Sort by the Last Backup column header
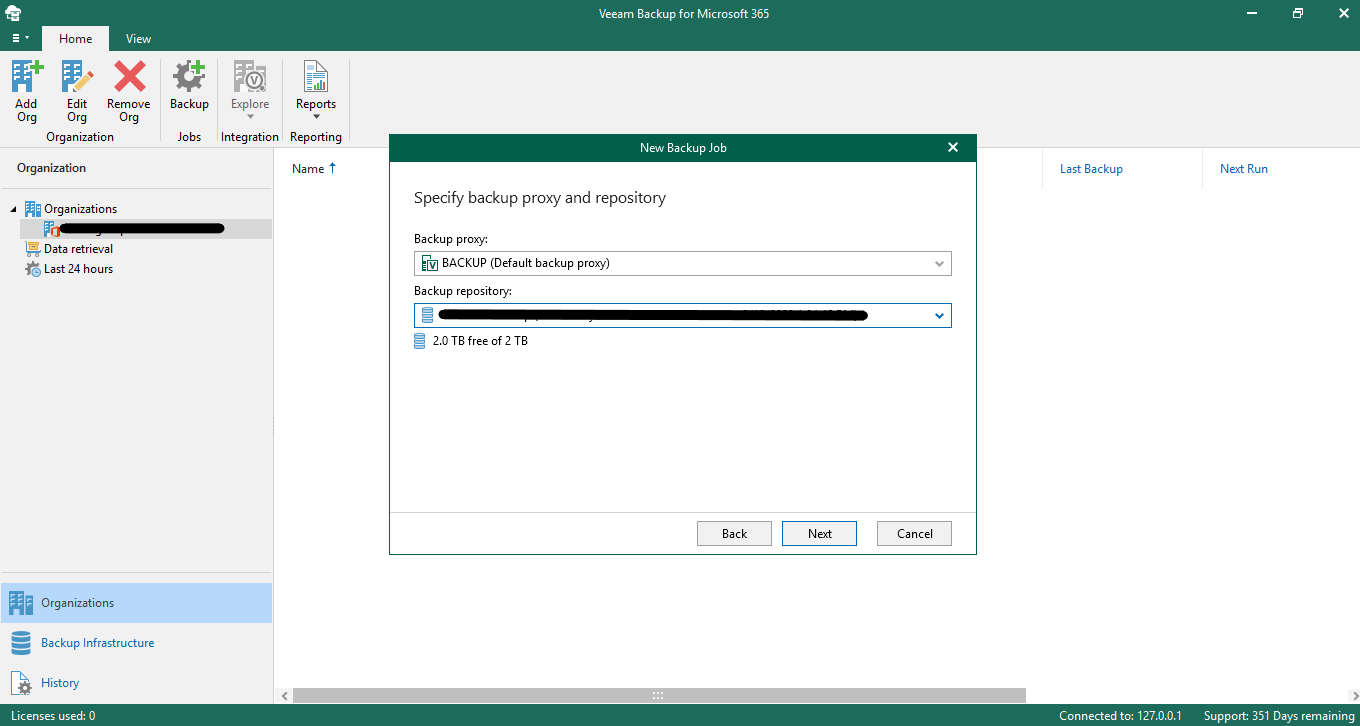Viewport: 1360px width, 726px height. tap(1091, 169)
